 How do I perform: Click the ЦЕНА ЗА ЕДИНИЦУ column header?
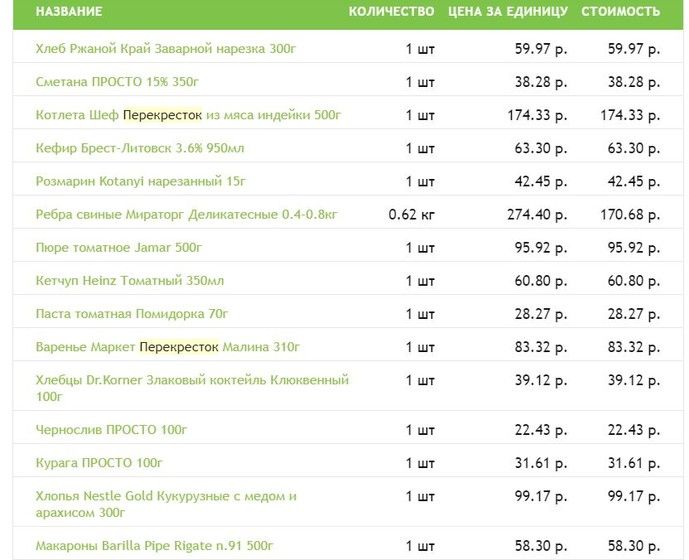(508, 11)
